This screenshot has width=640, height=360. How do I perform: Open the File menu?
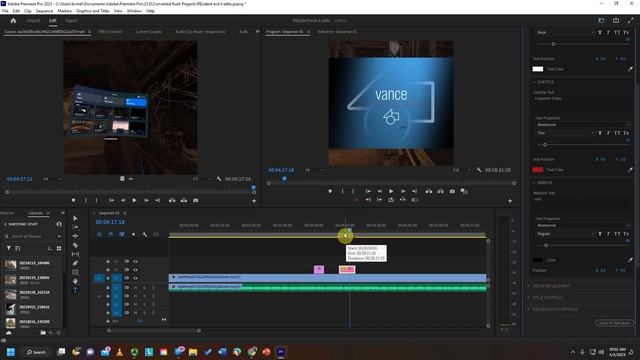point(5,11)
